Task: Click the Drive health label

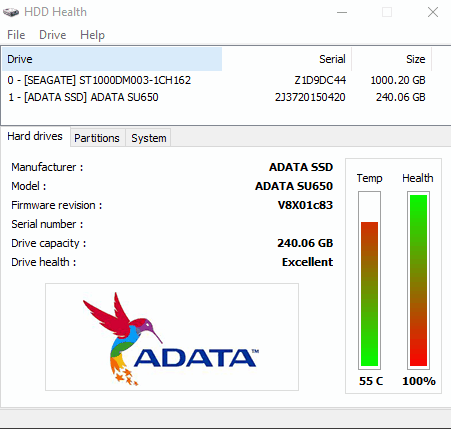Action: (x=44, y=262)
